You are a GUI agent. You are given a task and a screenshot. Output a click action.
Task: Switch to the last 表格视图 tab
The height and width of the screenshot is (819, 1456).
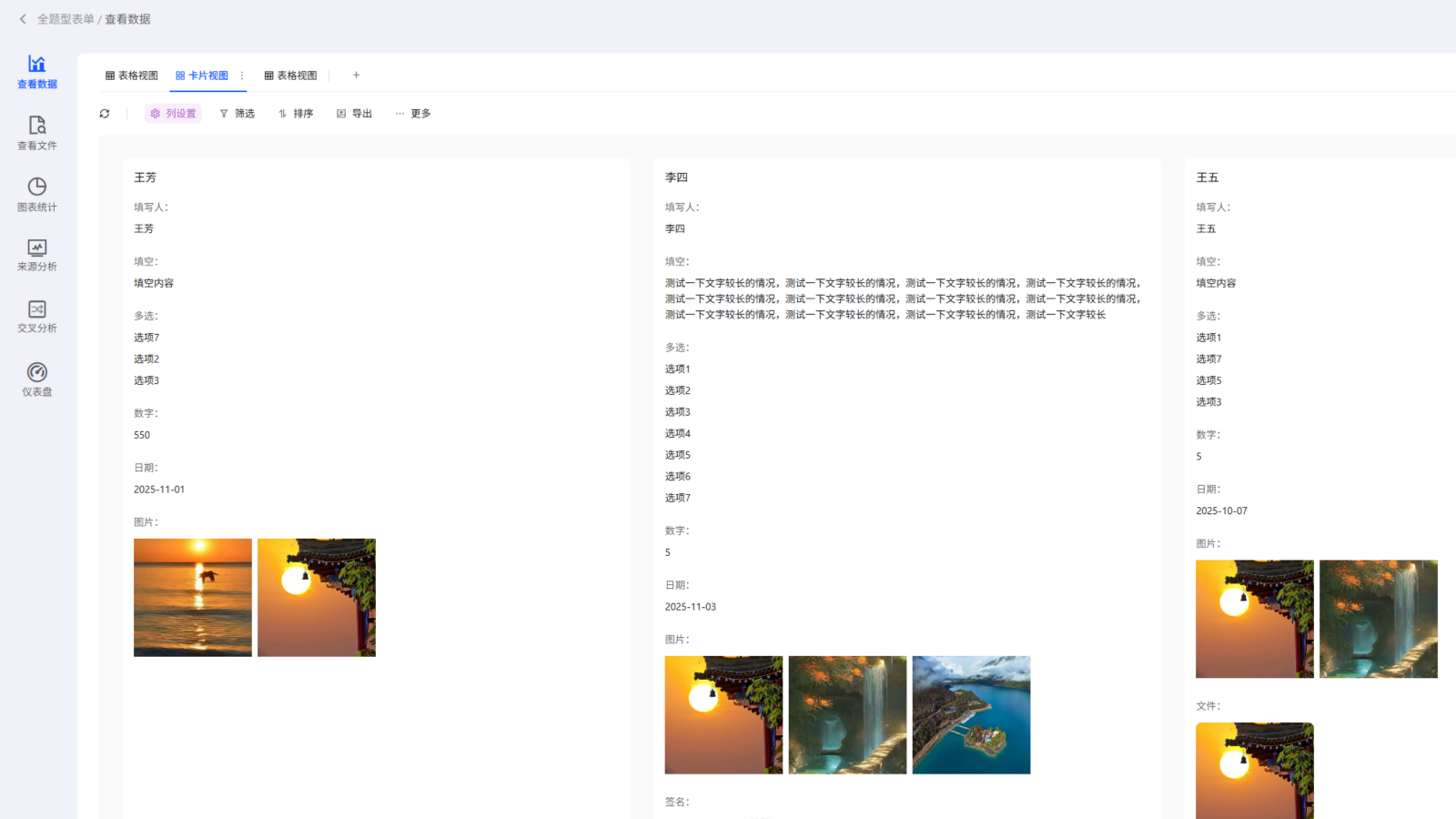click(x=291, y=76)
